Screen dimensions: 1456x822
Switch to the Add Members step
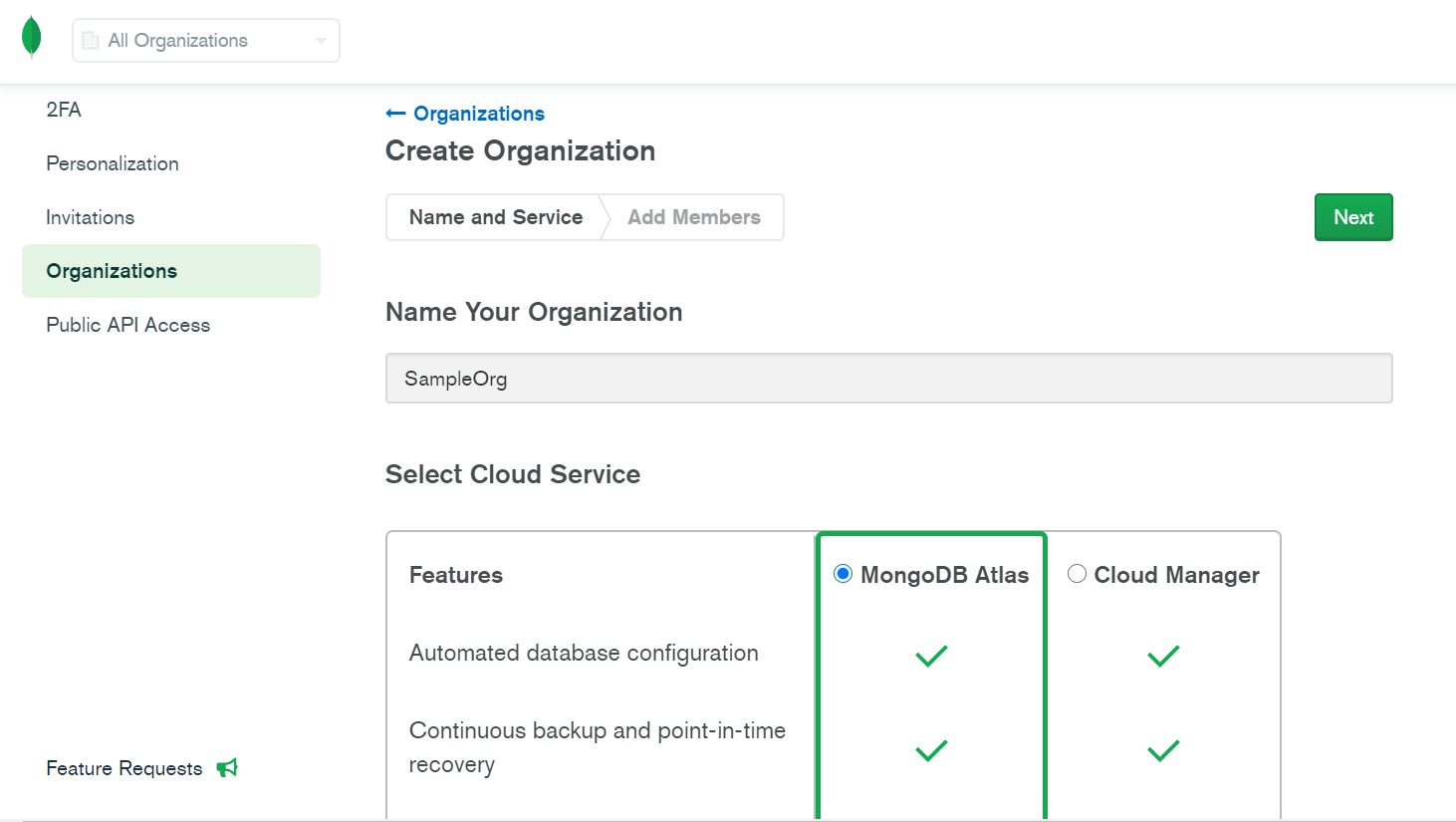(693, 216)
